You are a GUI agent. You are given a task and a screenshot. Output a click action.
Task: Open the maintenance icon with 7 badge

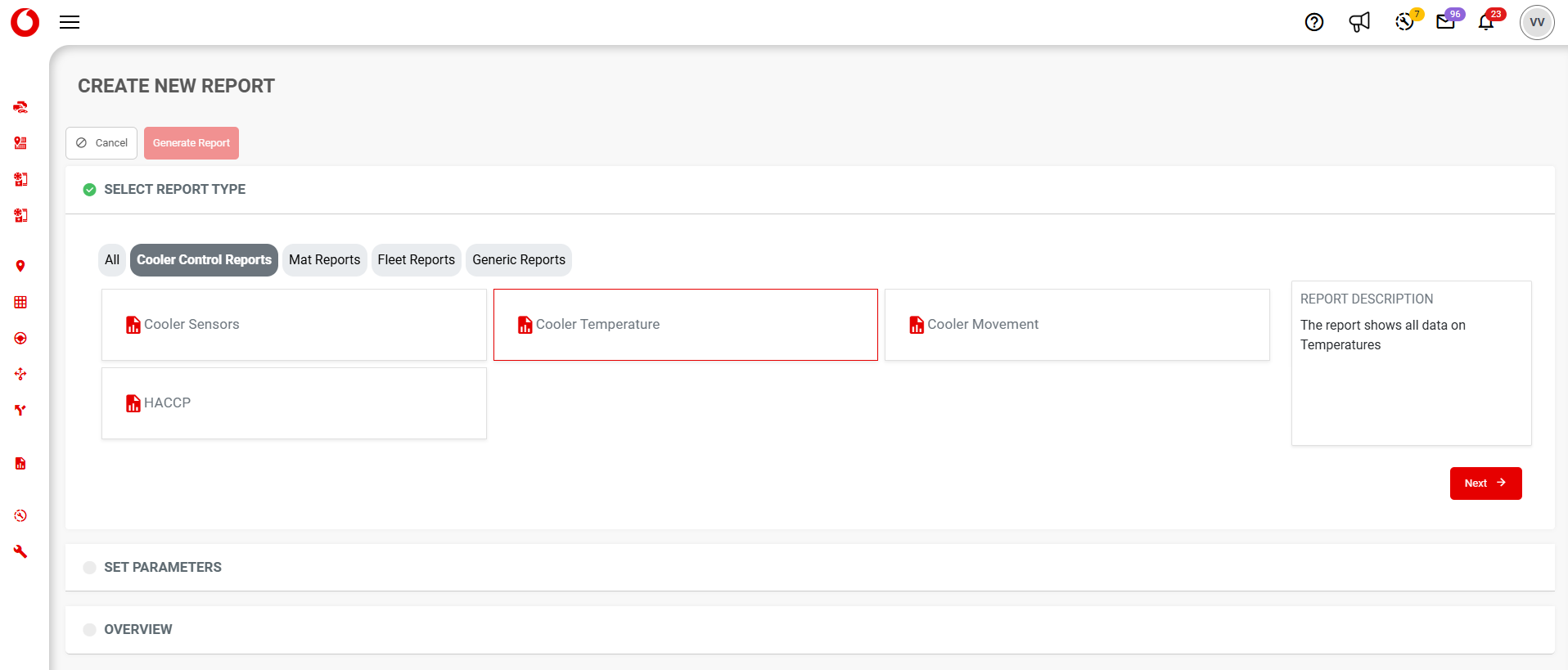1404,22
